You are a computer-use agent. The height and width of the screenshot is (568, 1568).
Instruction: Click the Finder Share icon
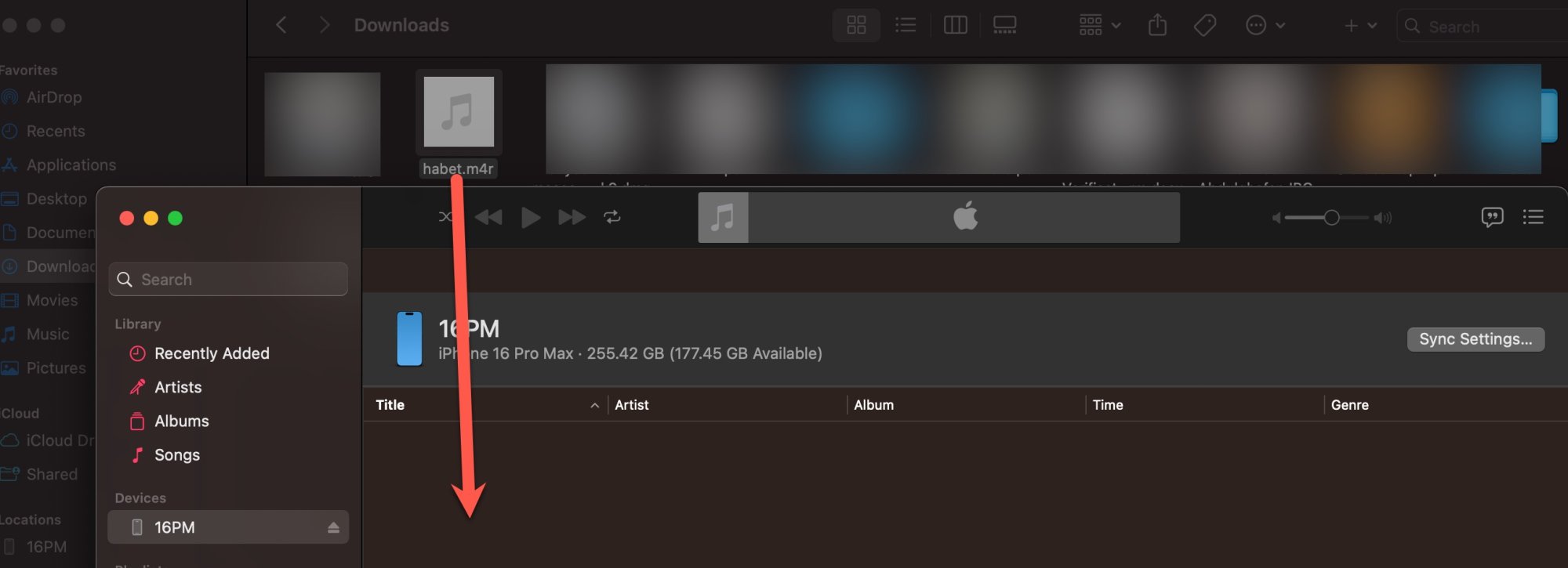click(x=1157, y=25)
